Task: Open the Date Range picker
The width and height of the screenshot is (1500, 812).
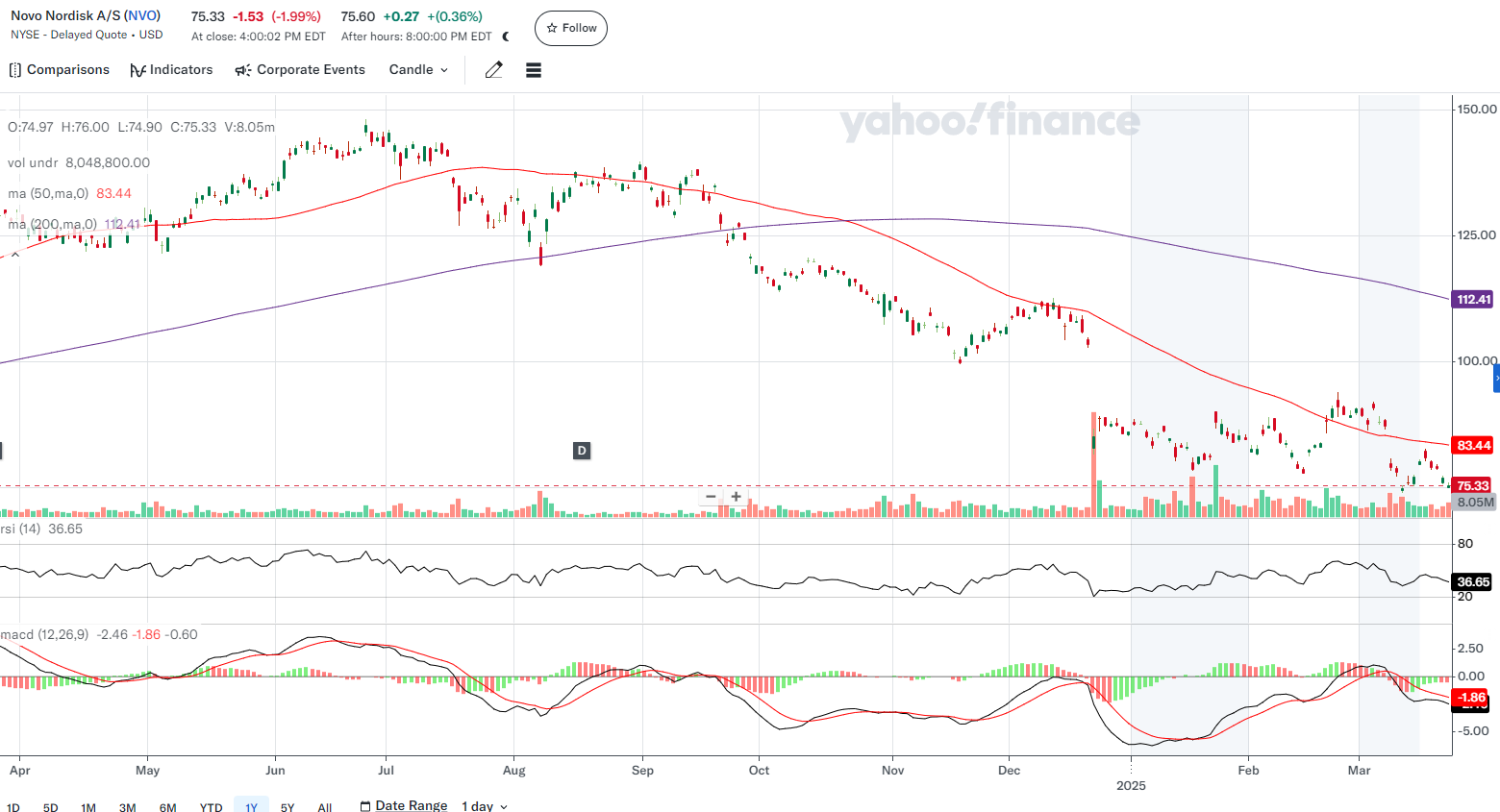Action: coord(404,806)
